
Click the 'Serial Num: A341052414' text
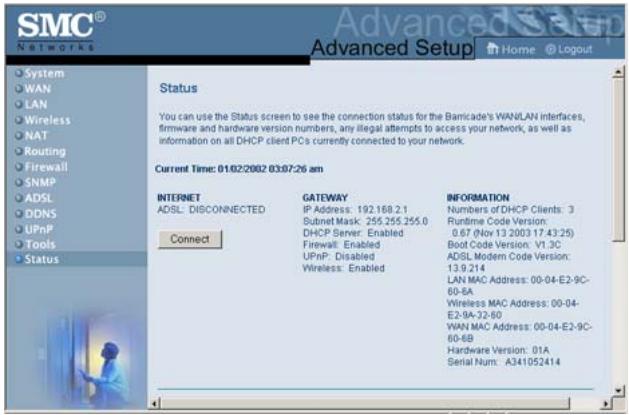point(503,362)
